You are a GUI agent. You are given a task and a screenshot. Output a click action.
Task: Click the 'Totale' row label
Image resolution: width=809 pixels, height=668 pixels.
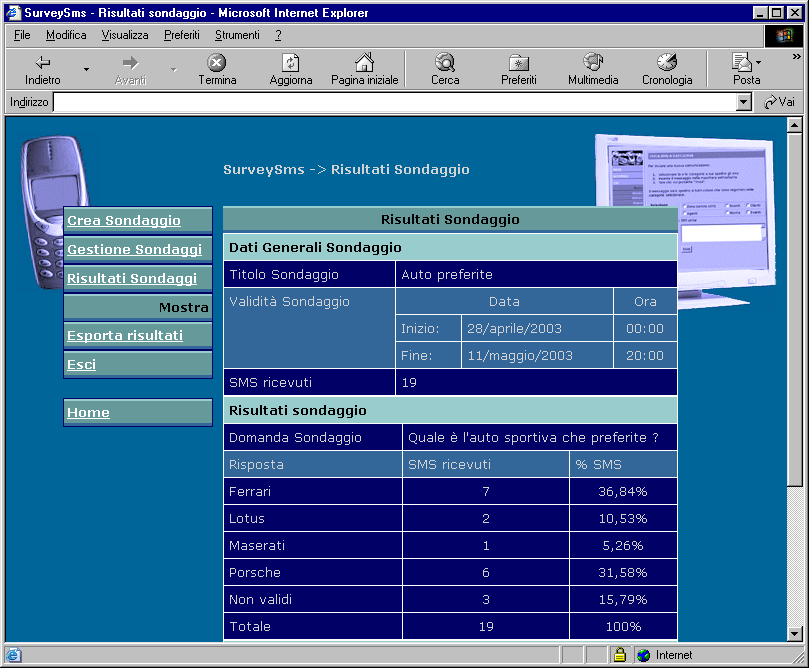pyautogui.click(x=250, y=626)
